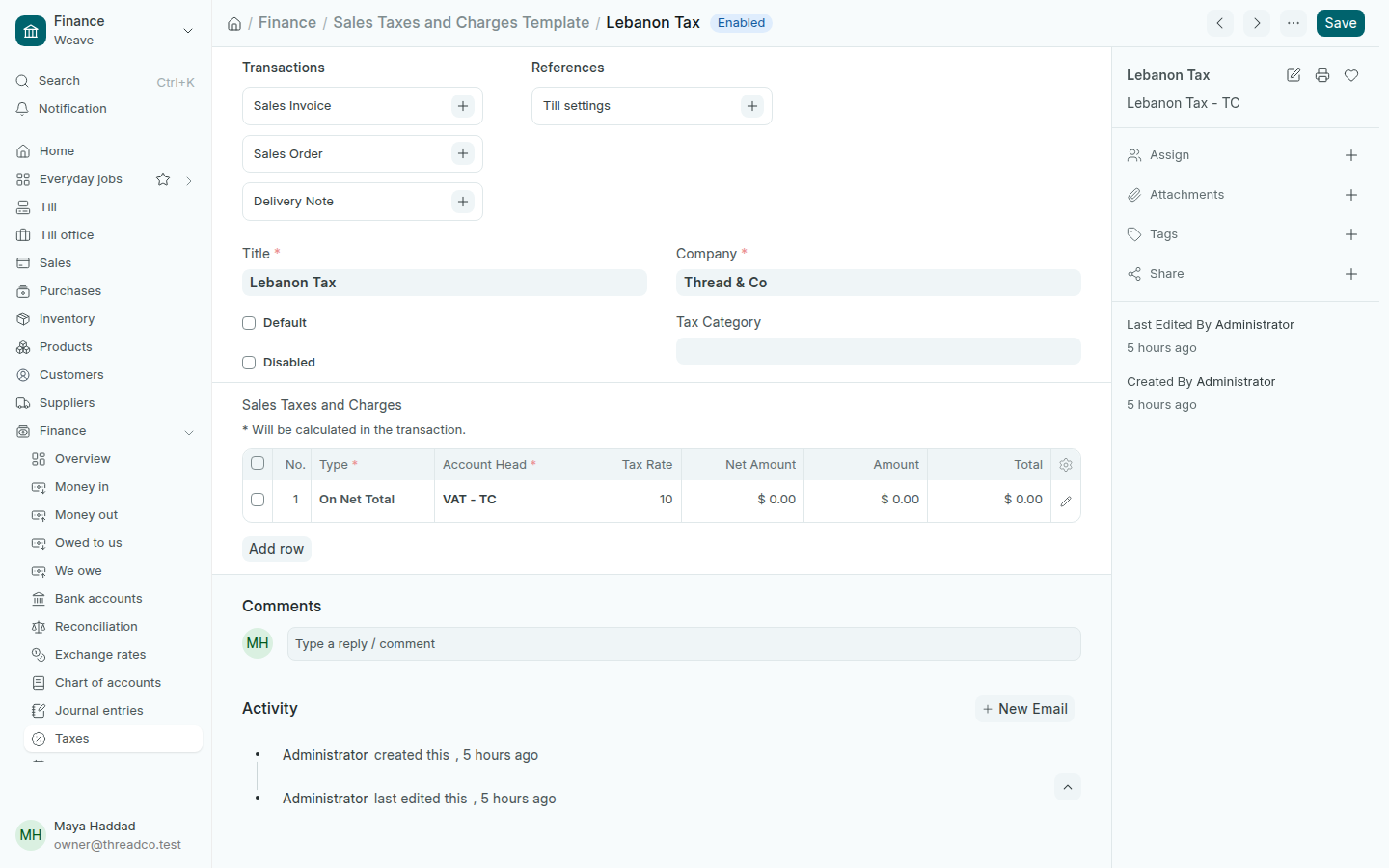Image resolution: width=1389 pixels, height=868 pixels.
Task: Open the Search box in sidebar
Action: click(105, 81)
